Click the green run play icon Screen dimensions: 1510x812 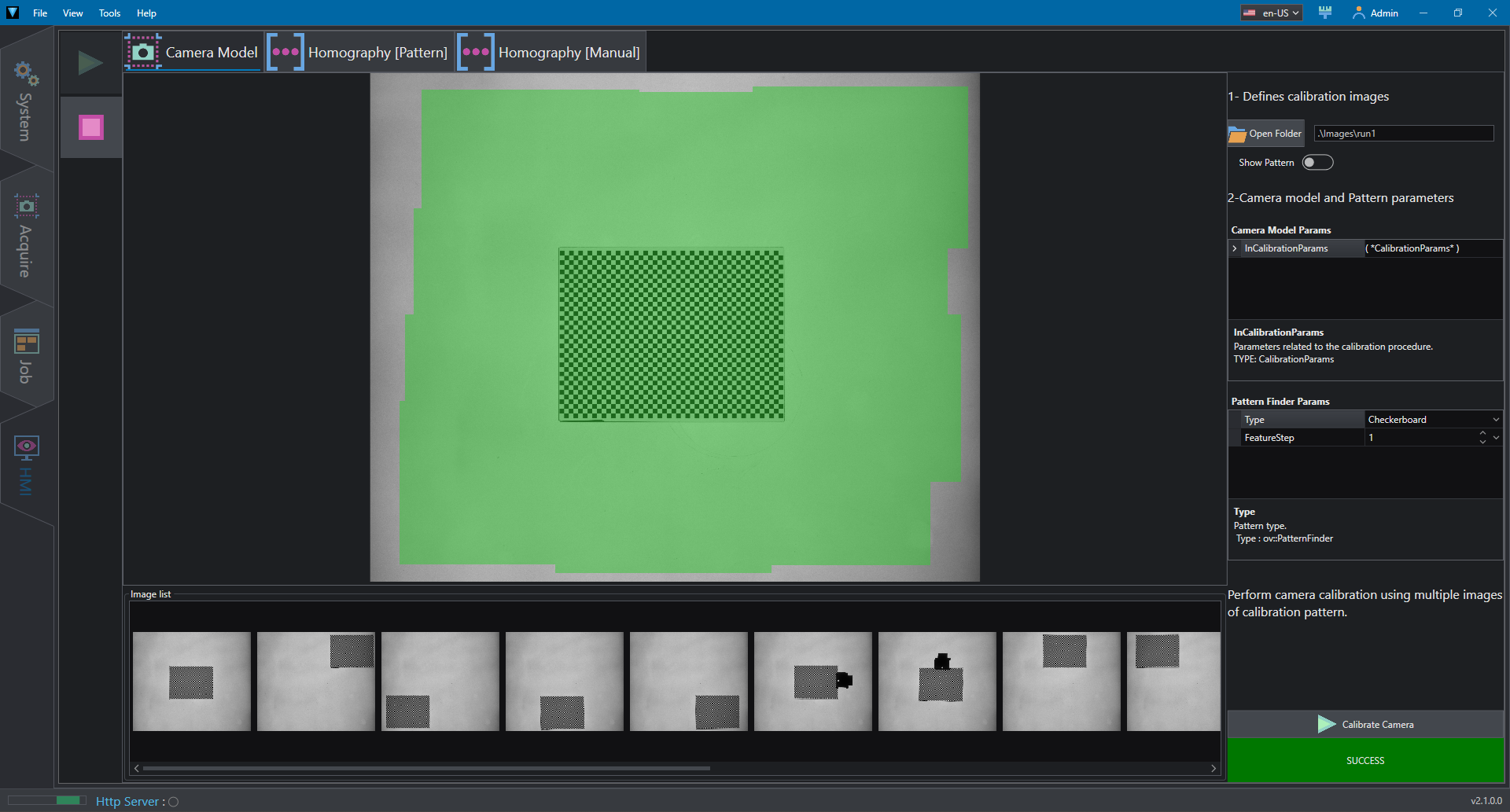(x=90, y=63)
